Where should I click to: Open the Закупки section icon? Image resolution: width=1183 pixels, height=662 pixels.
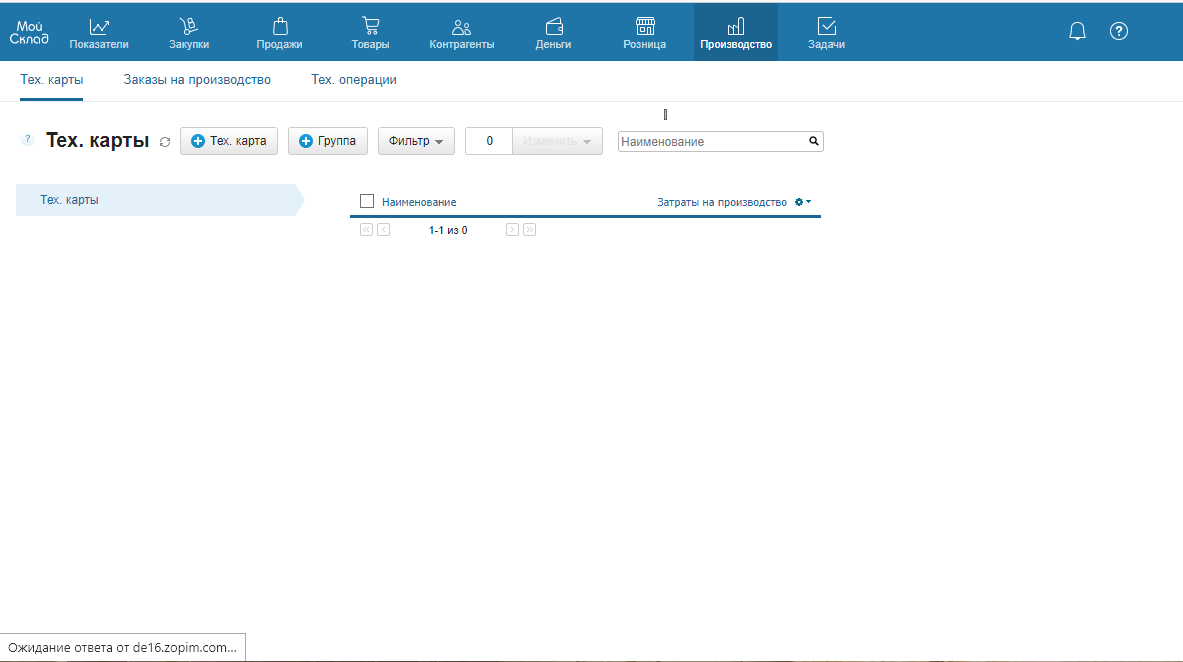click(x=189, y=27)
